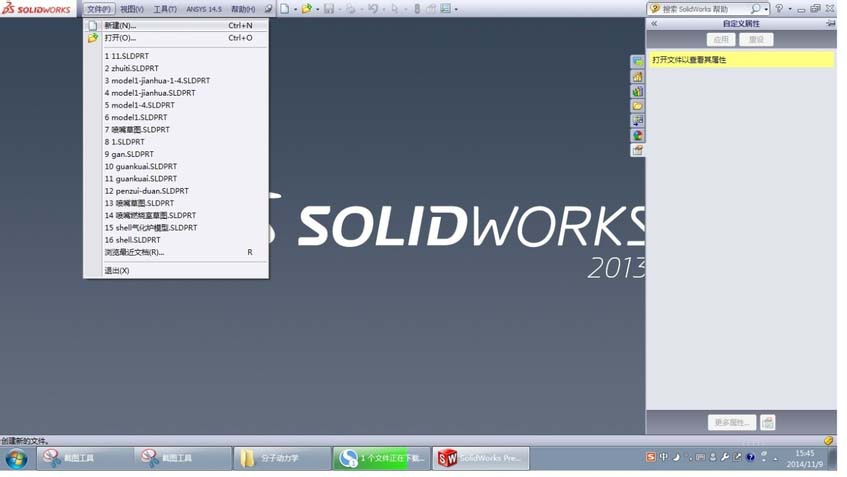Open the 帮助(H) menu
Image resolution: width=847 pixels, height=477 pixels.
(x=243, y=9)
